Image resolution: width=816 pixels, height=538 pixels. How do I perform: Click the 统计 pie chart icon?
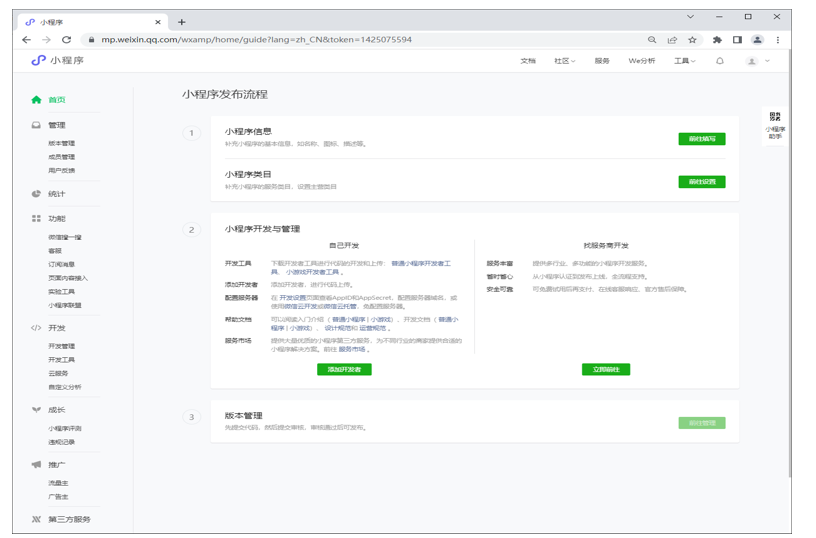click(36, 194)
